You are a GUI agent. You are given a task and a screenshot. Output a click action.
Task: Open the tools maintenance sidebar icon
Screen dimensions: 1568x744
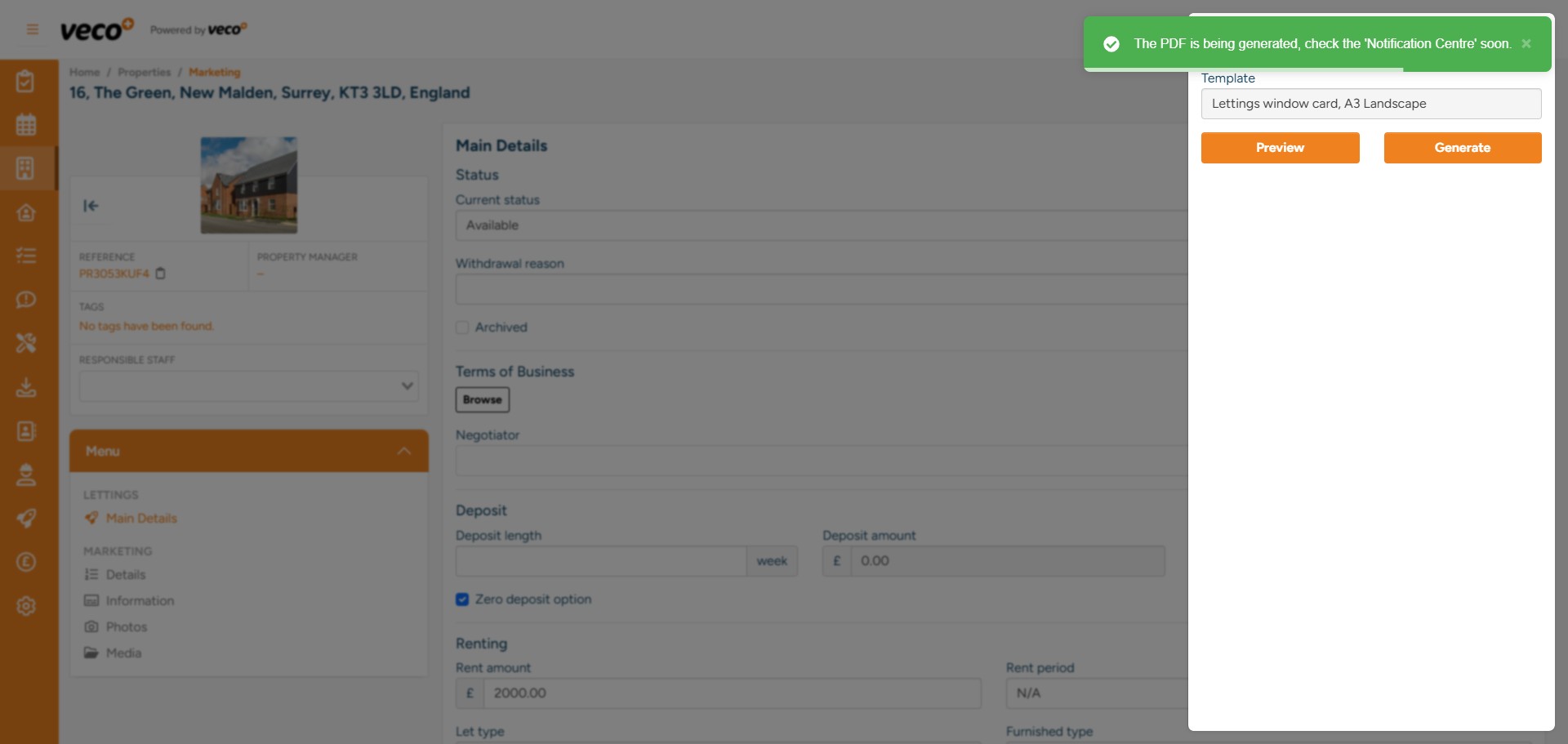(26, 343)
